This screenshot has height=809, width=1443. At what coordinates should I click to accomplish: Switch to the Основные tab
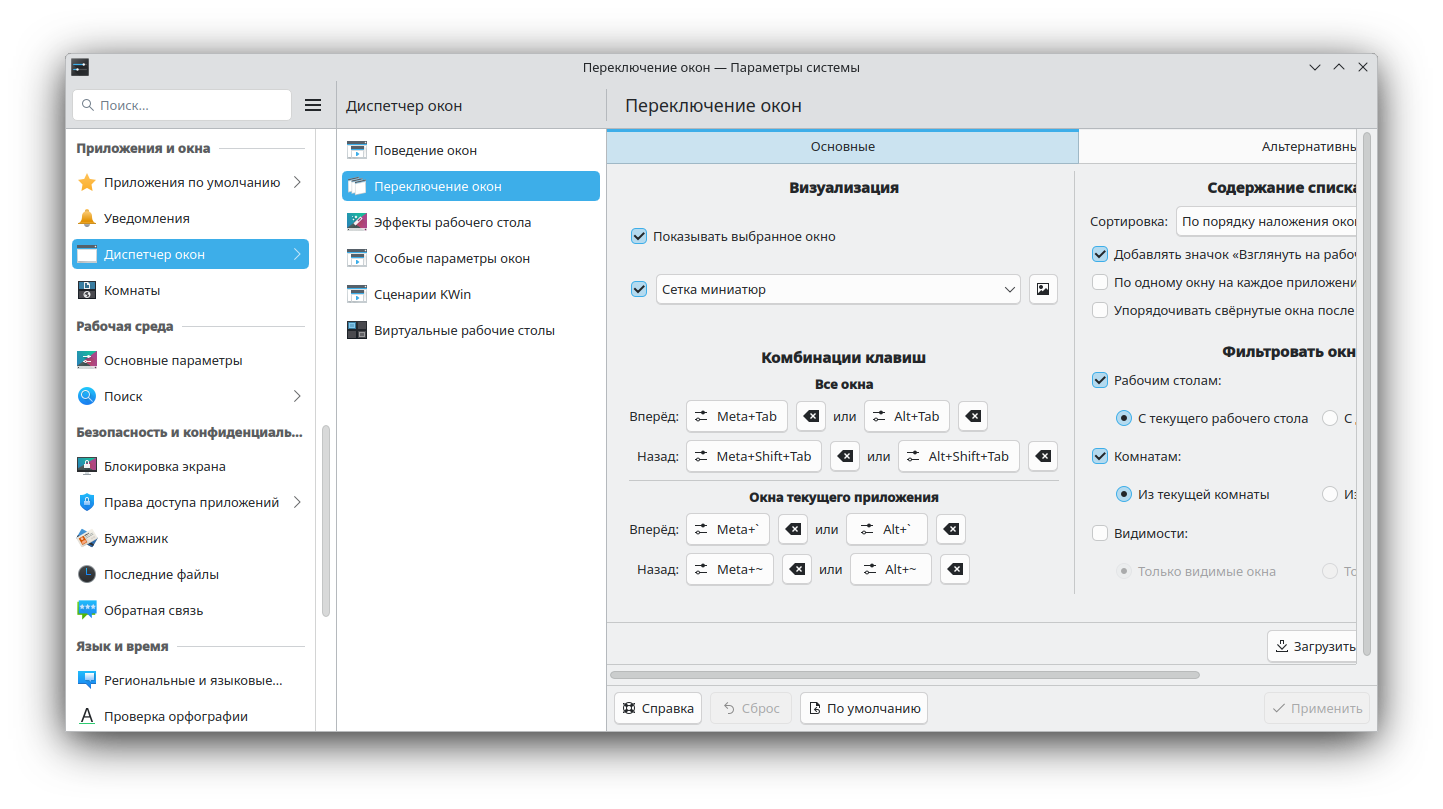tap(842, 146)
